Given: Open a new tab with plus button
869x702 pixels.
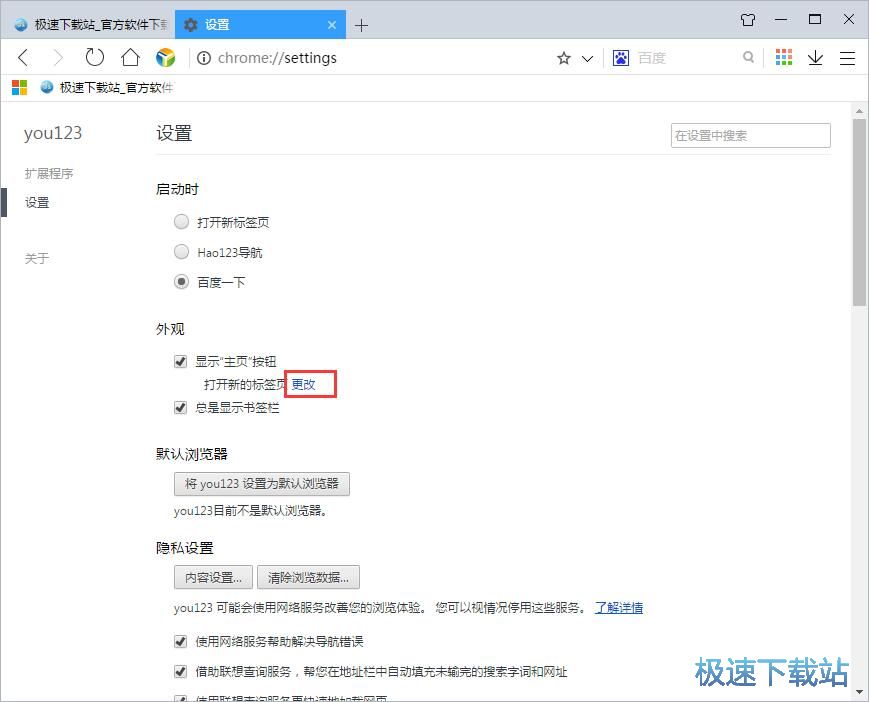Looking at the screenshot, I should [x=361, y=25].
